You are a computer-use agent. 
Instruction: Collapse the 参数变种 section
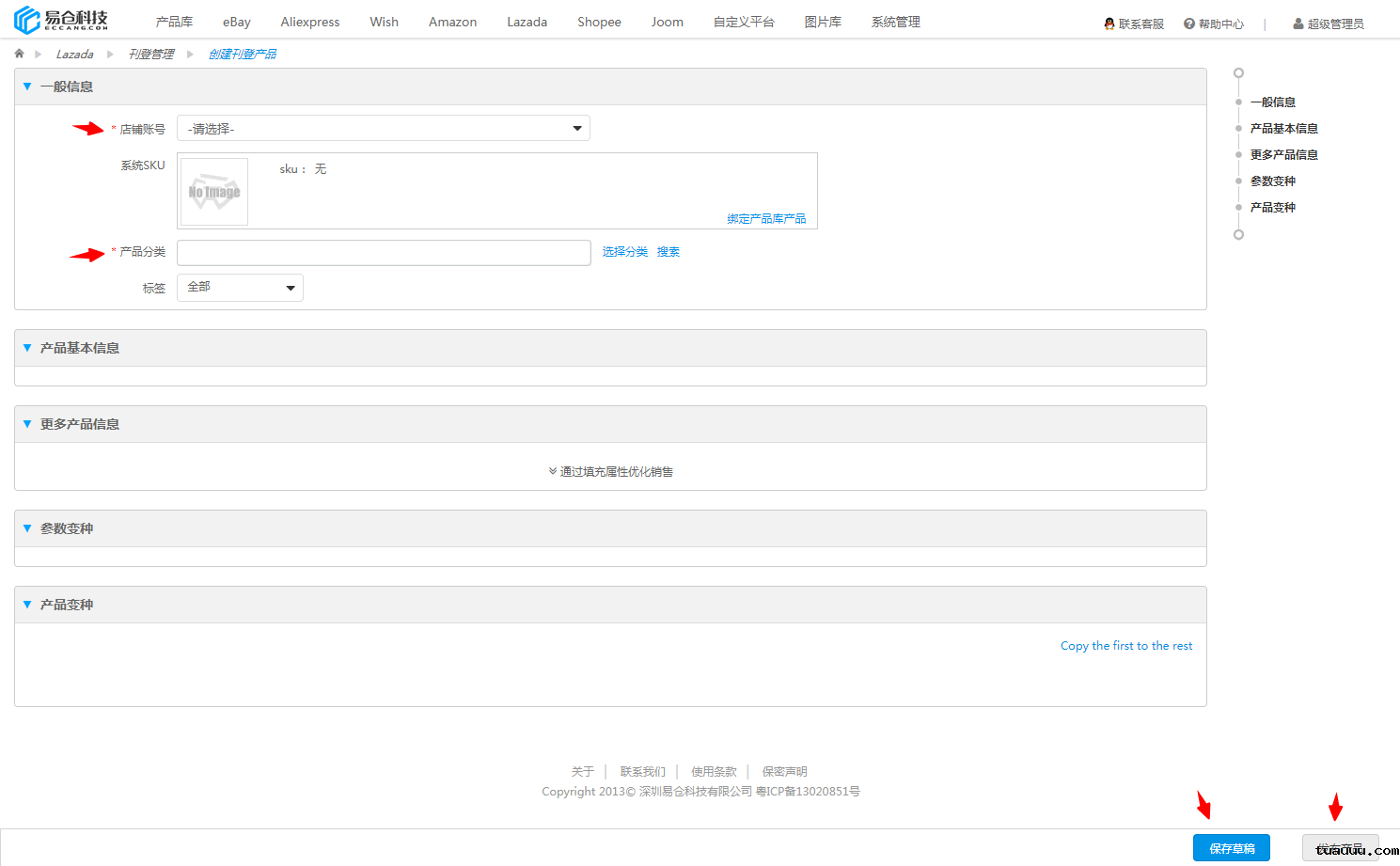coord(27,528)
